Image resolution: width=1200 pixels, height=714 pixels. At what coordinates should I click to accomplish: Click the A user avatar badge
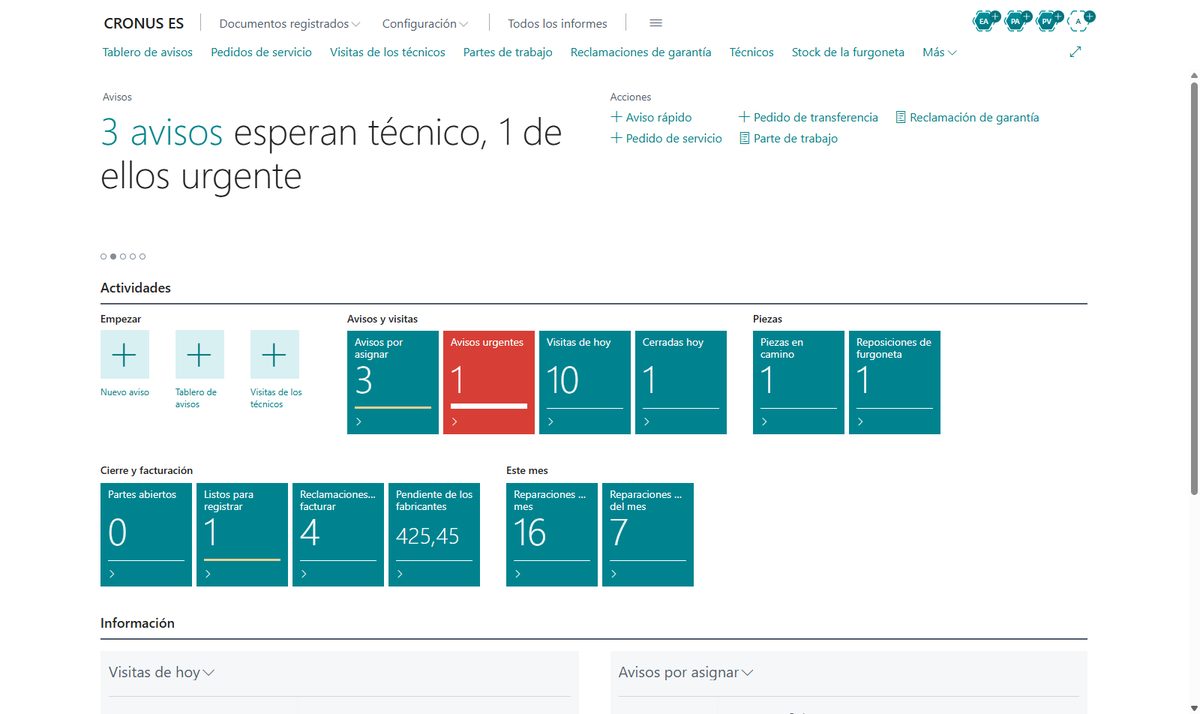1079,20
